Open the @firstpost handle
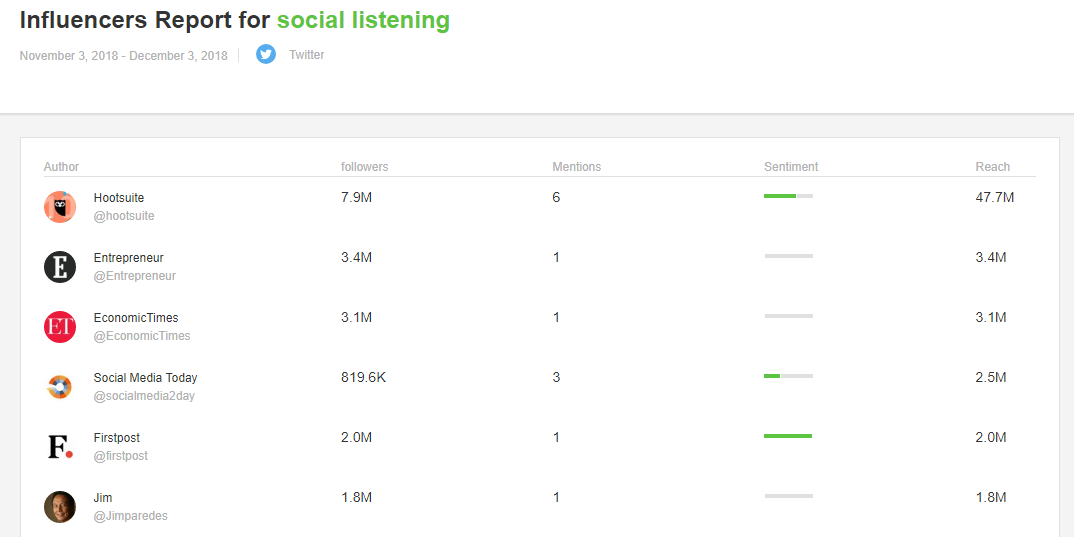This screenshot has width=1074, height=537. click(121, 455)
